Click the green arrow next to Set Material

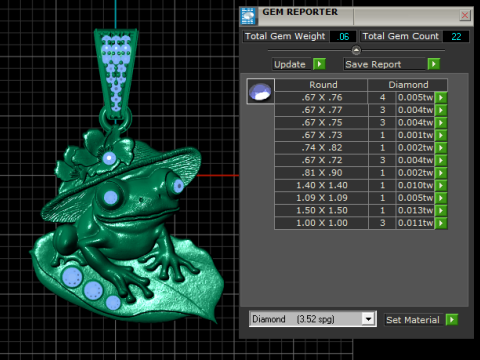(452, 320)
